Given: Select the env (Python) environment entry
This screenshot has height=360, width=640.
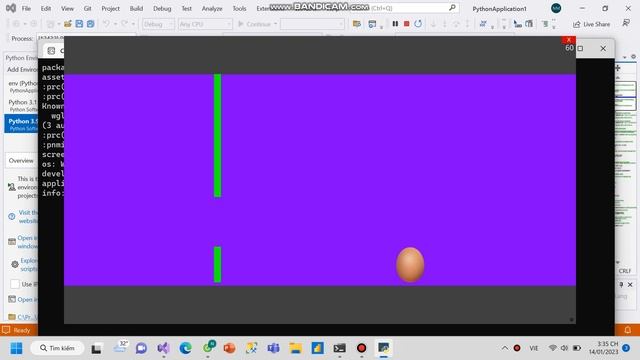Looking at the screenshot, I should pos(22,86).
